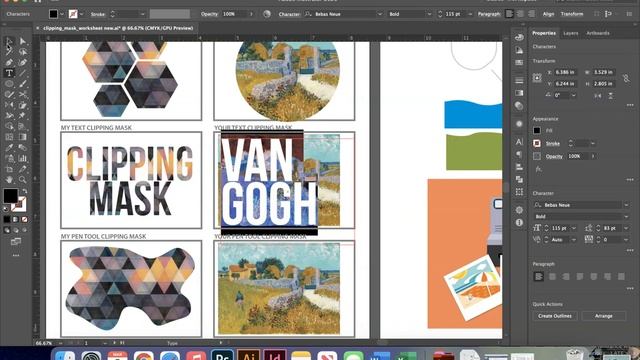Click Recolor Artwork globe in control bar

267,14
